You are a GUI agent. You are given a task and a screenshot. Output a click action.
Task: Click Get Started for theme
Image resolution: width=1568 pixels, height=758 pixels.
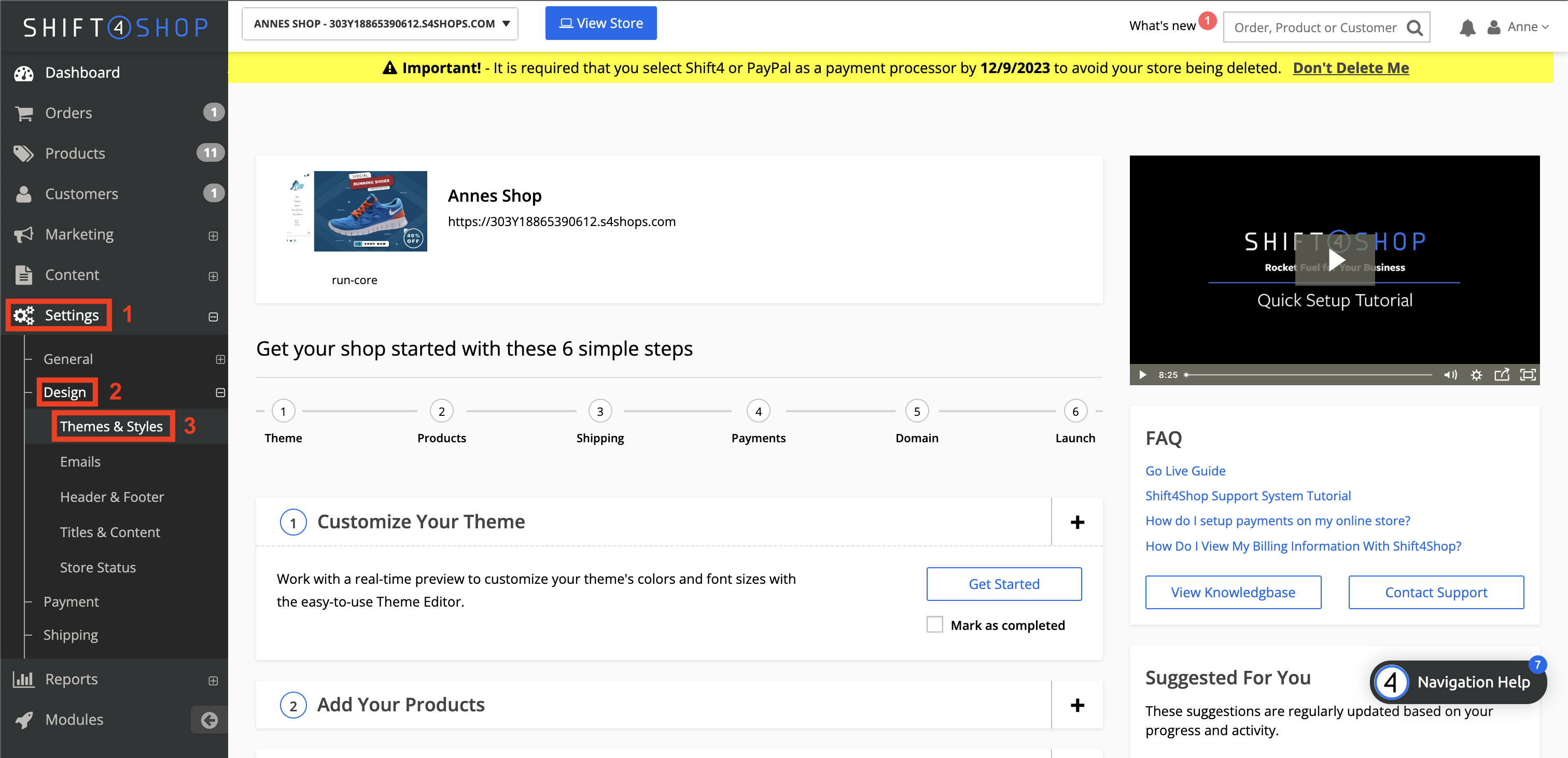point(1004,584)
